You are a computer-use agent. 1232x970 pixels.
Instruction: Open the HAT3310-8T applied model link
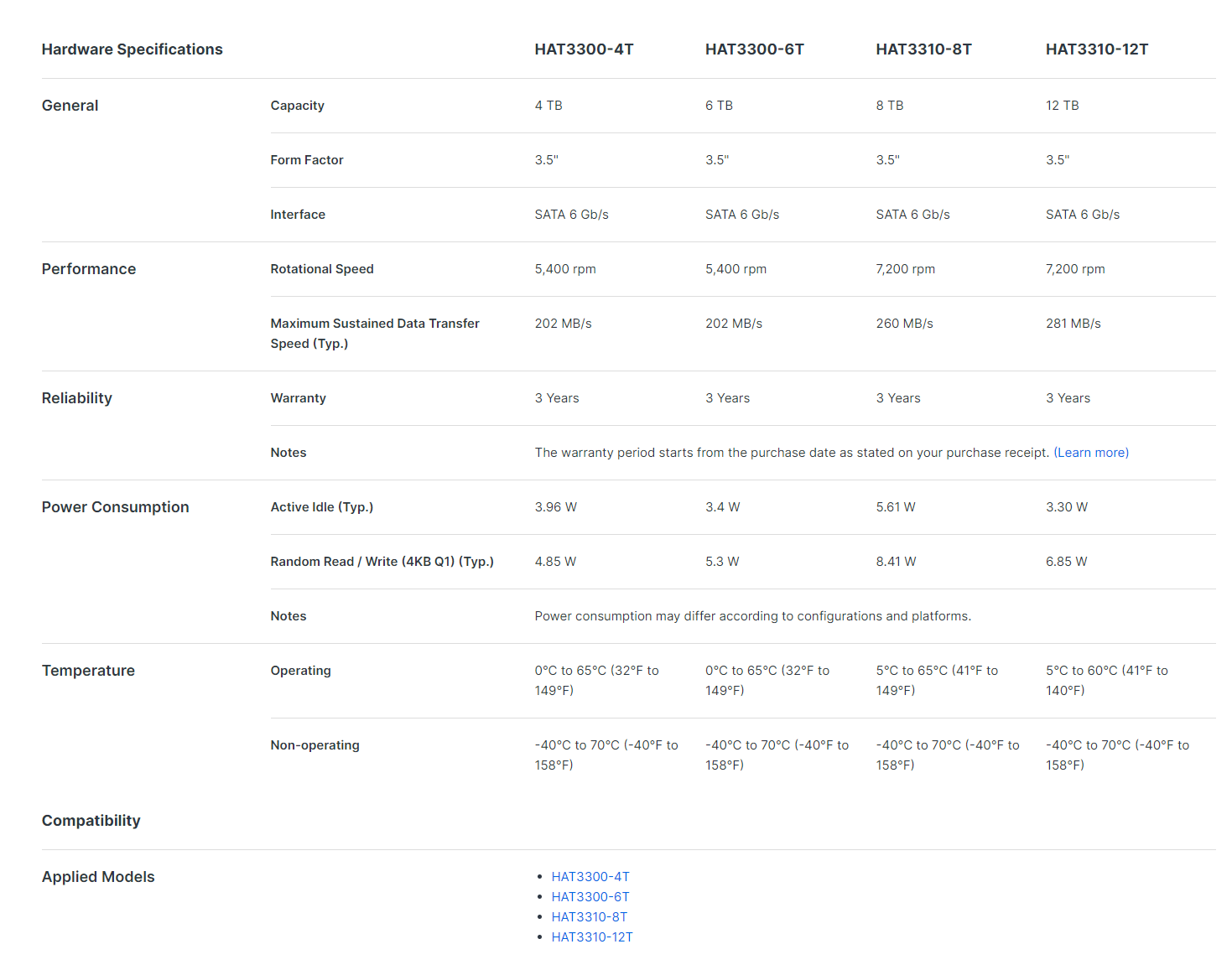[590, 917]
